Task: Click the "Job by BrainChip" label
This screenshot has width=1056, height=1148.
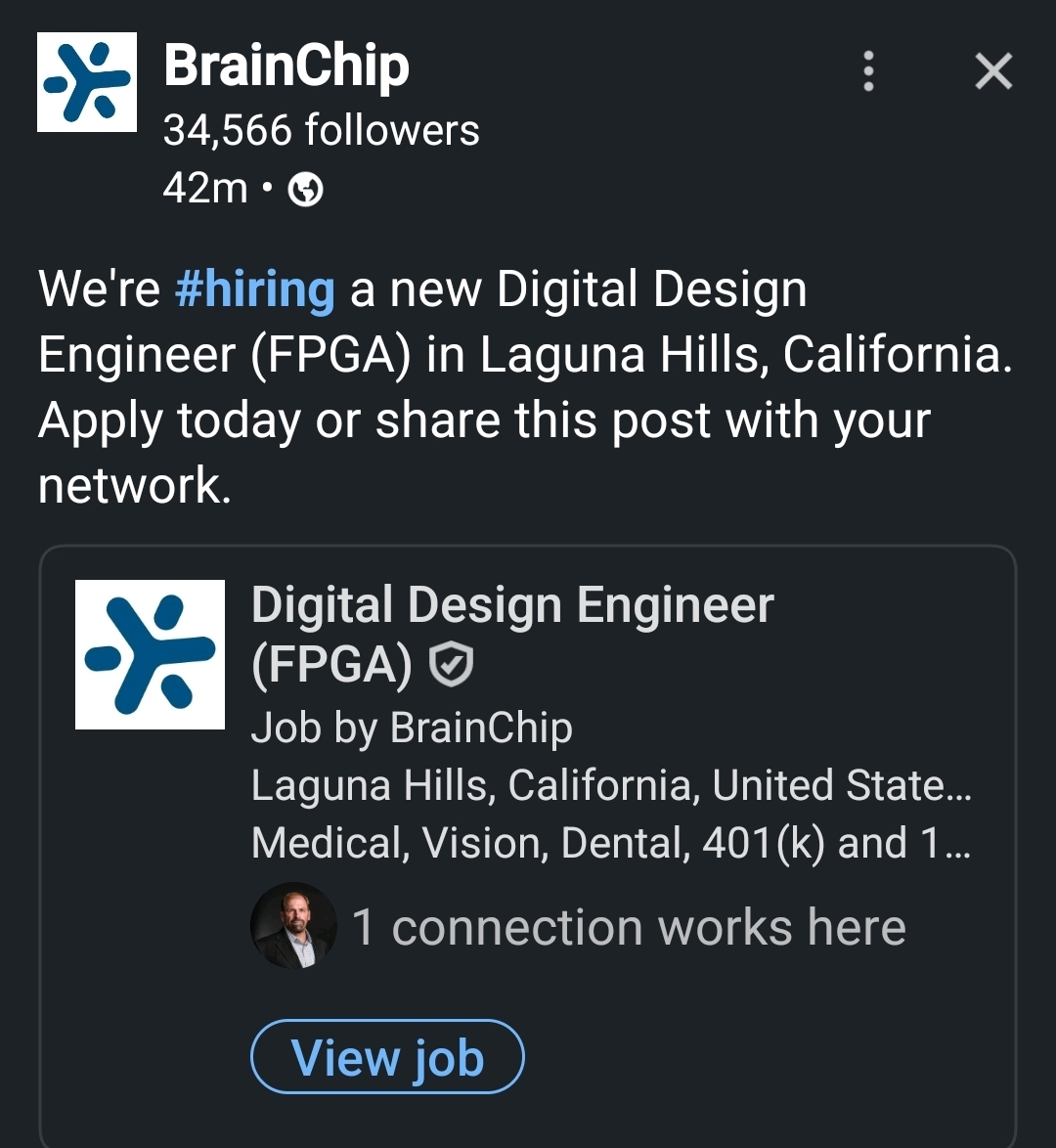Action: click(412, 728)
